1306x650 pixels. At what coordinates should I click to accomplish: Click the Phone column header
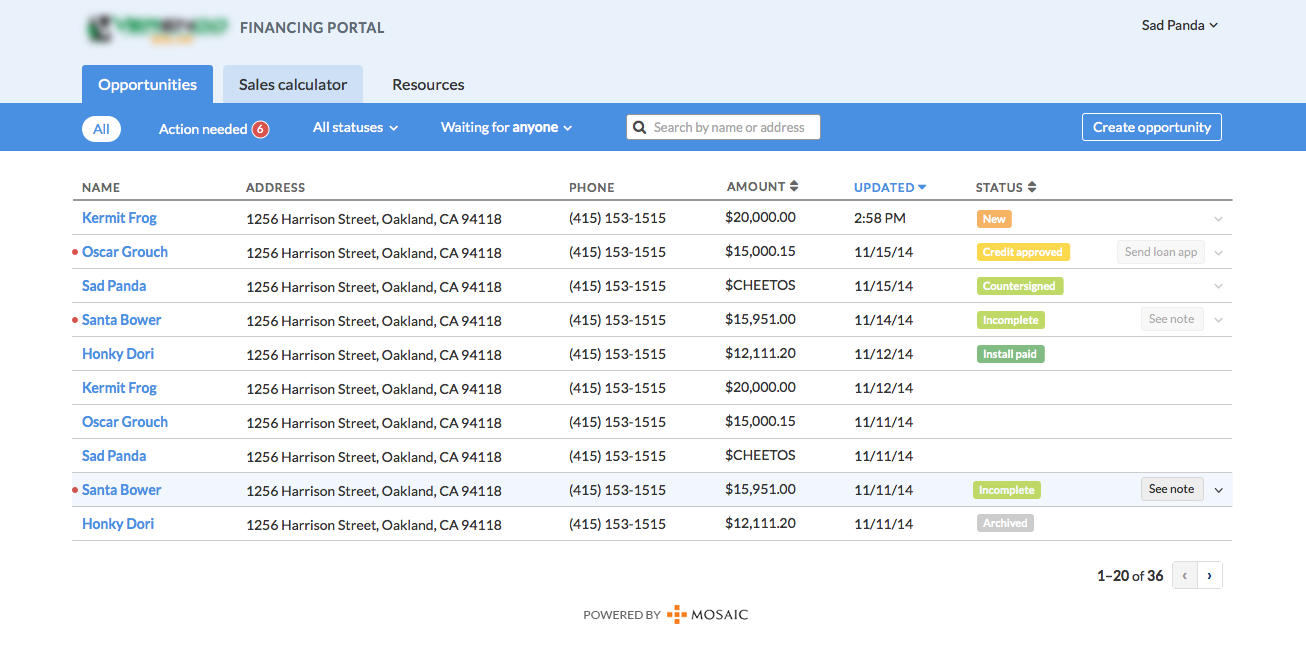click(x=592, y=187)
